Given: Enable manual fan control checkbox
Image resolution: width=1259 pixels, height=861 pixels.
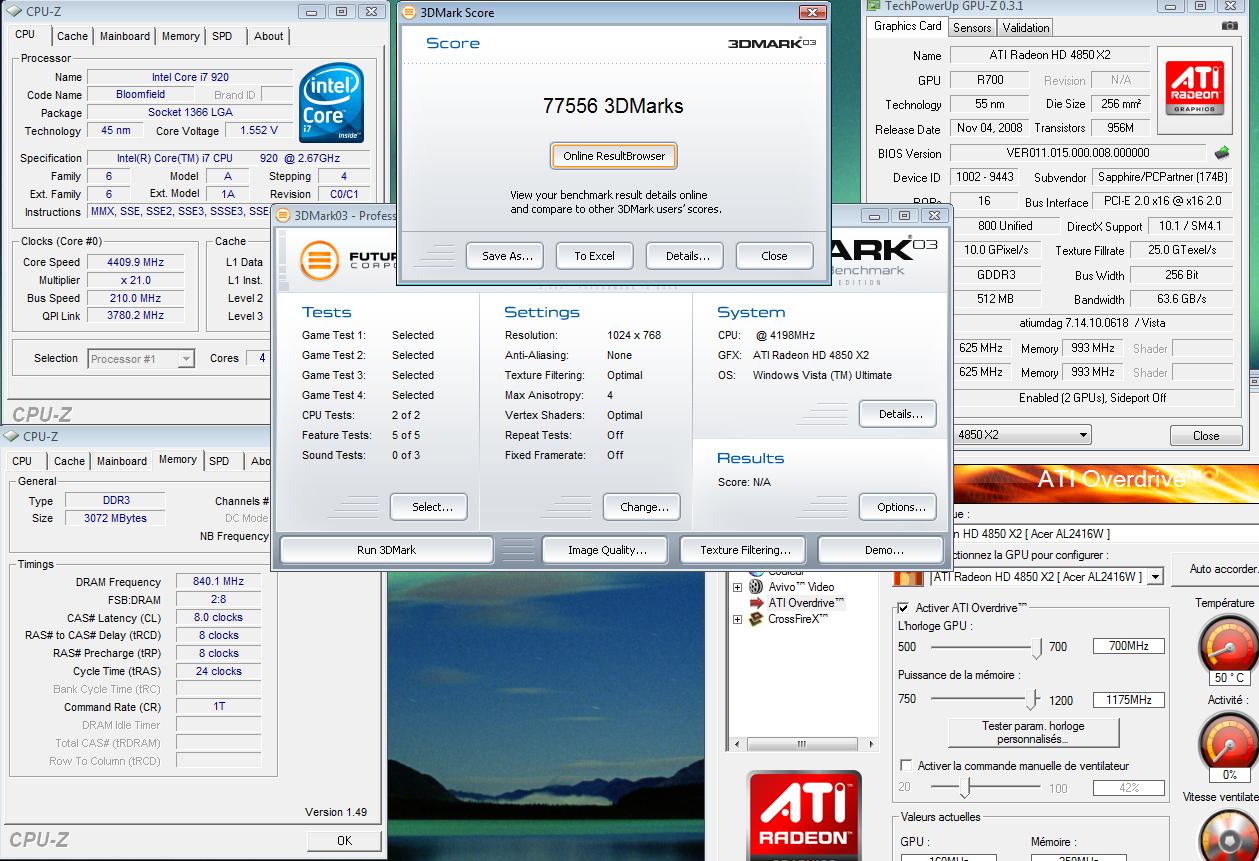Looking at the screenshot, I should pos(906,766).
